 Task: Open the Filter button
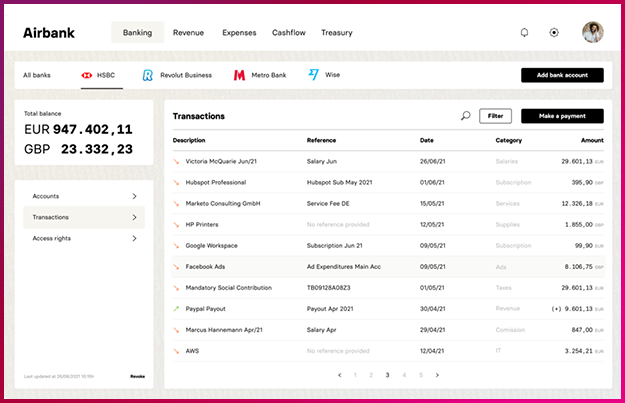tap(495, 116)
